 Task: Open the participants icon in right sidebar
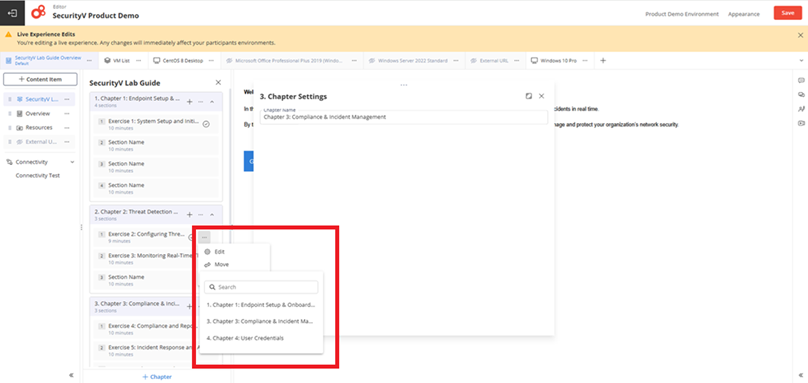point(801,109)
